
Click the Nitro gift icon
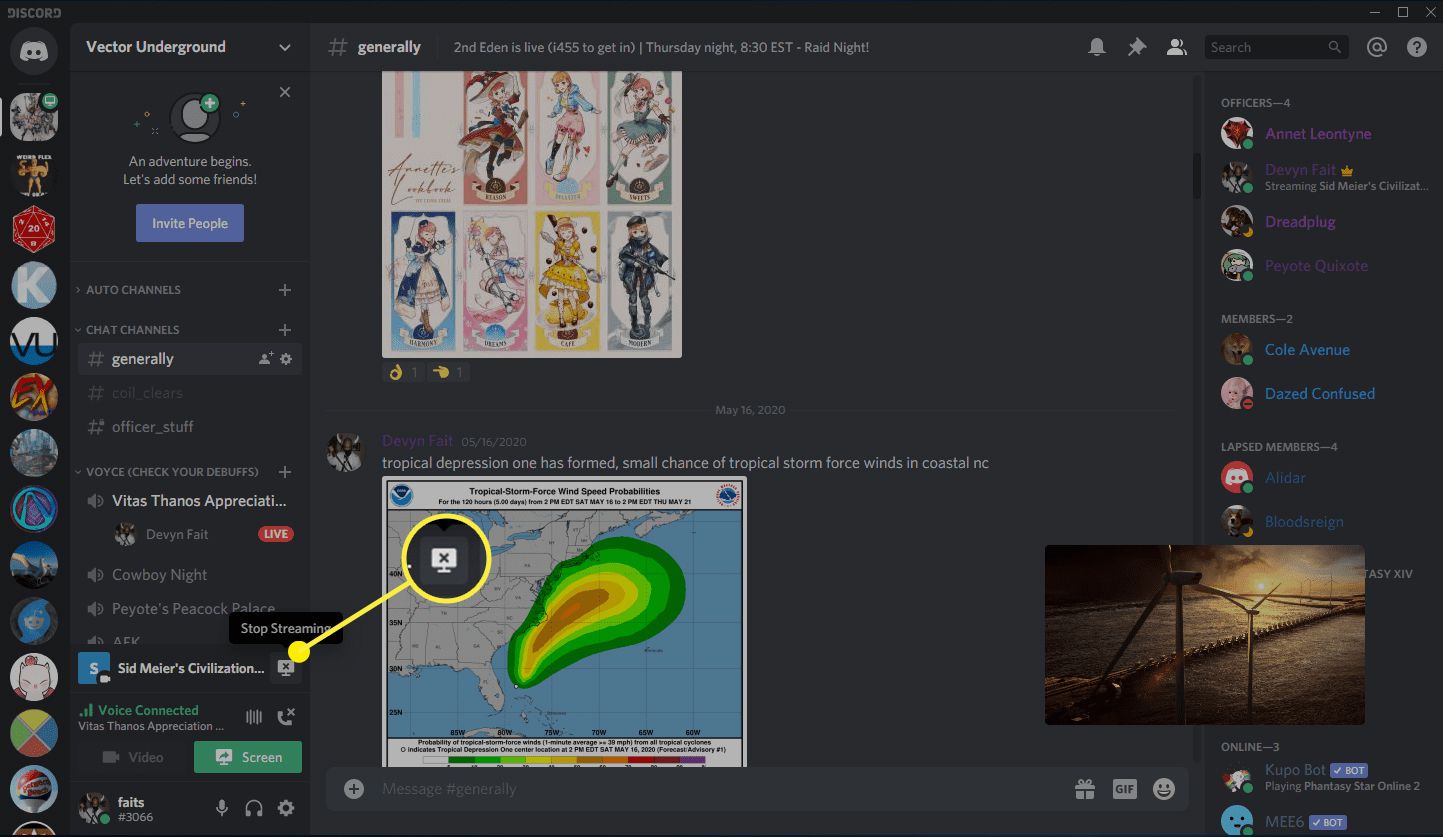[x=1085, y=789]
